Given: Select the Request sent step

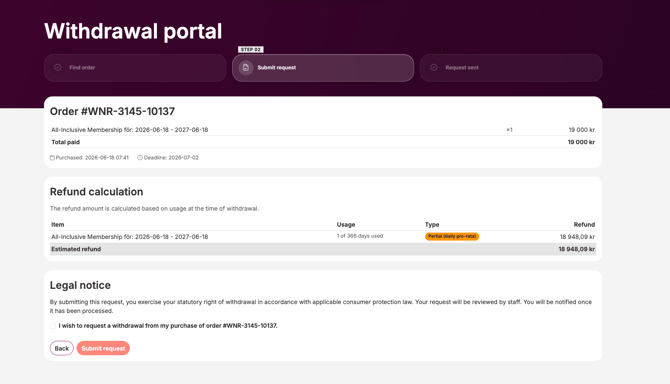Looking at the screenshot, I should (511, 67).
